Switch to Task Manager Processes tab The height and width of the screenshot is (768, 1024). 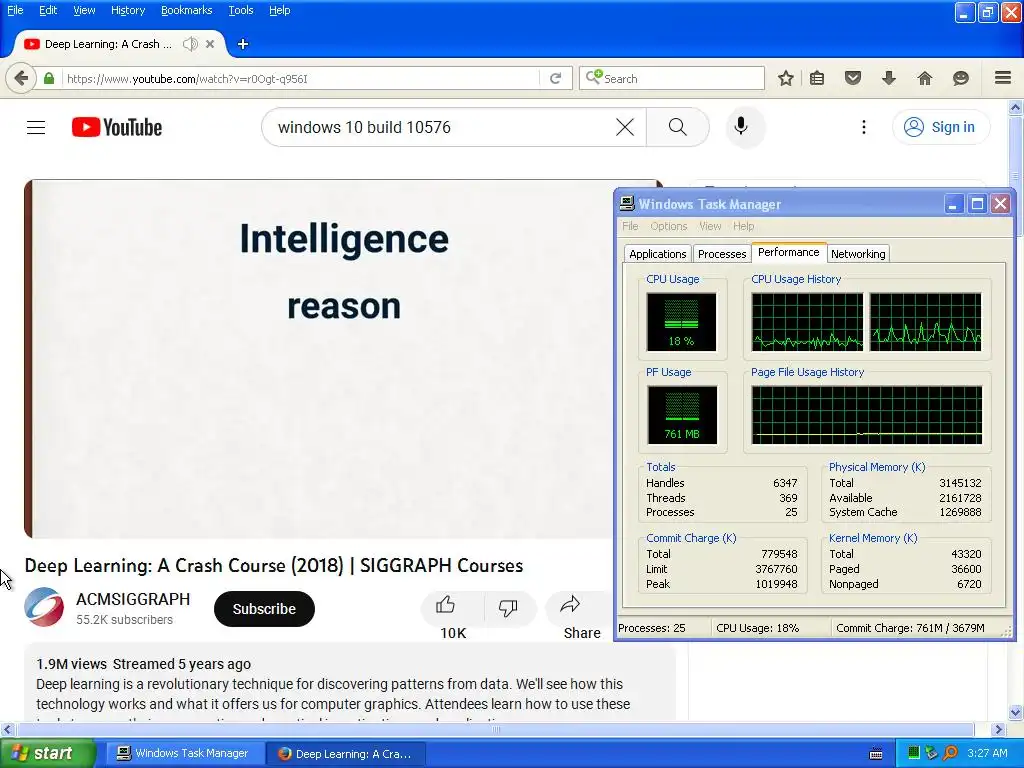pyautogui.click(x=722, y=254)
